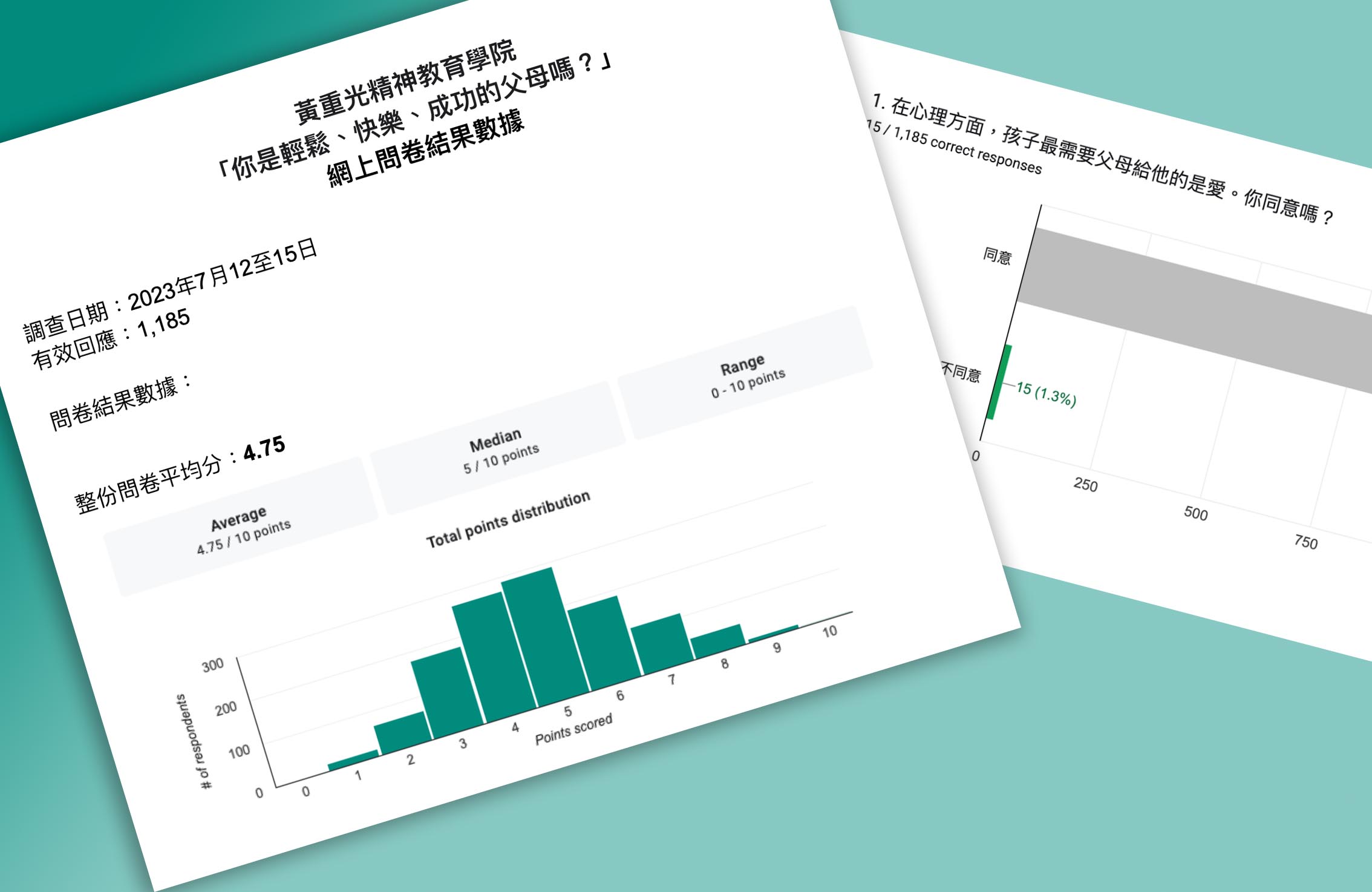1372x892 pixels.
Task: Click the 調查日期 2023年7月12至15日 text line
Action: (171, 290)
